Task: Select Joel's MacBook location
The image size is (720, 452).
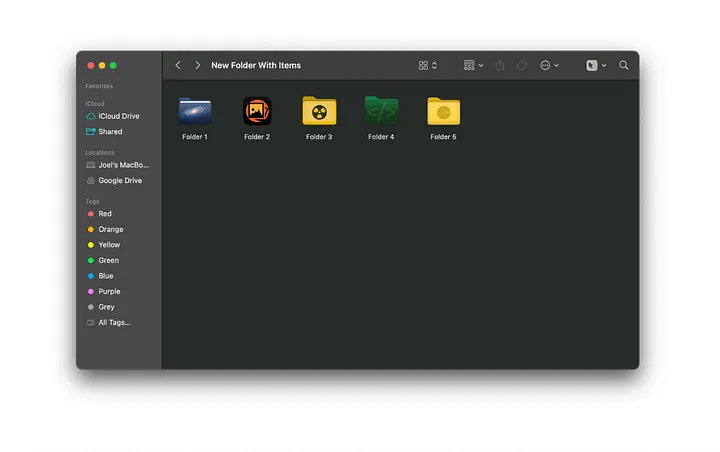Action: pos(118,165)
